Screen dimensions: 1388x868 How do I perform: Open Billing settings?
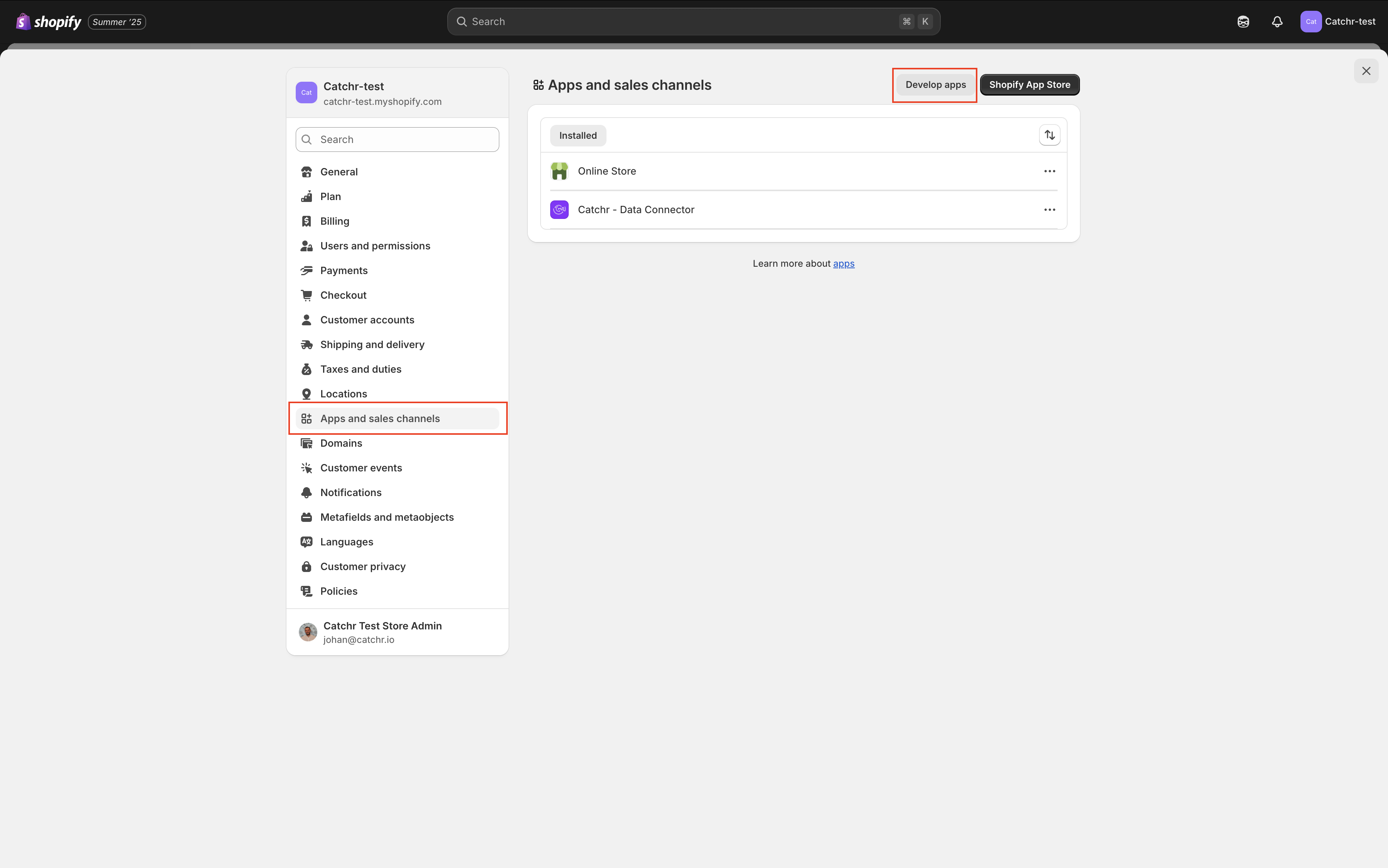[398, 221]
